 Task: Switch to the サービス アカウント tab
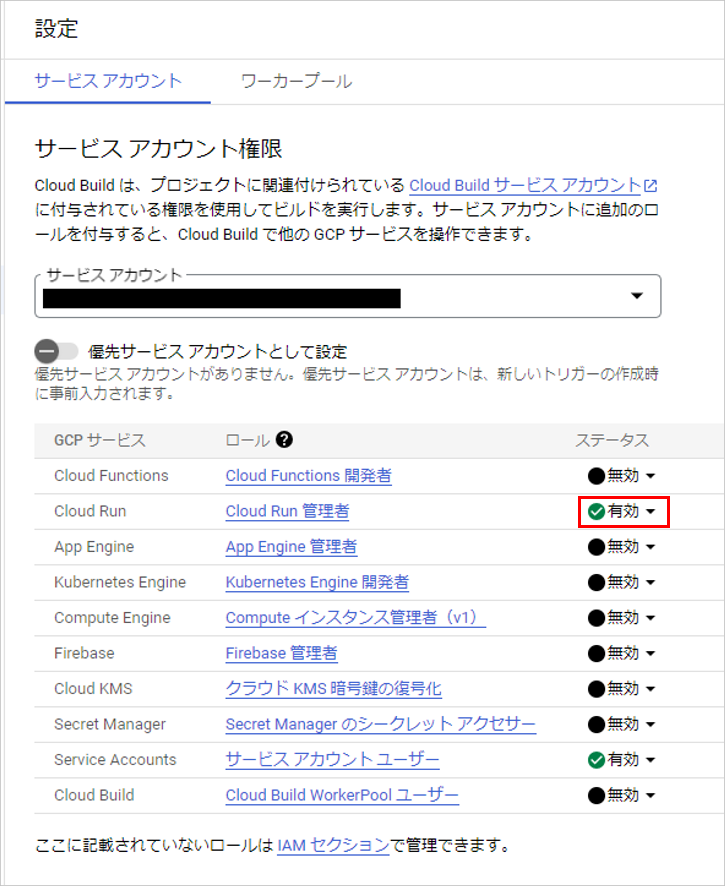pos(108,81)
